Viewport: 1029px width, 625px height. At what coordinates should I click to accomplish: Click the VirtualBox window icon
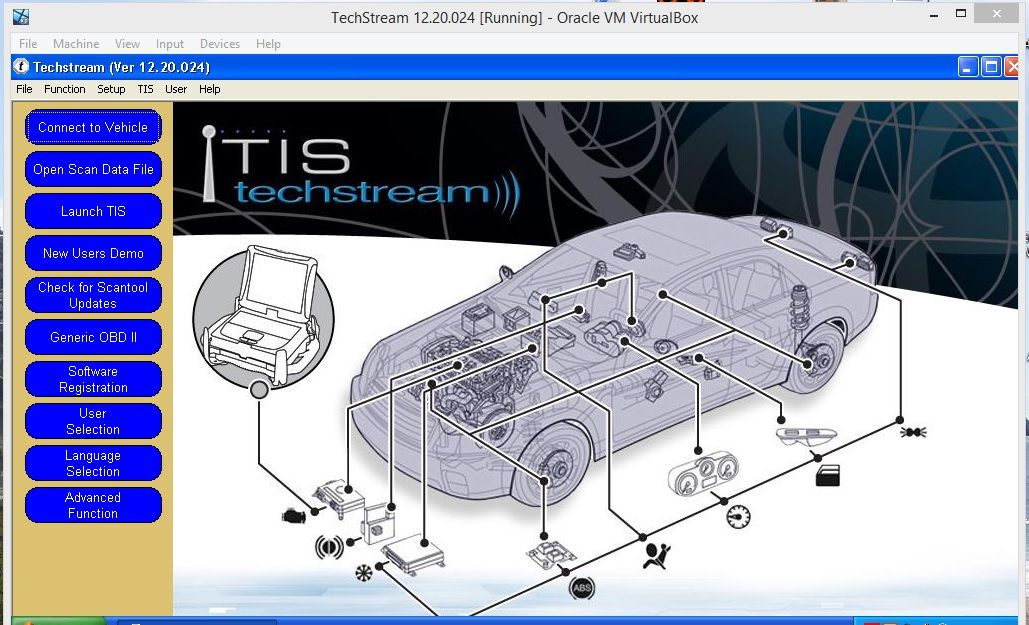tap(21, 16)
